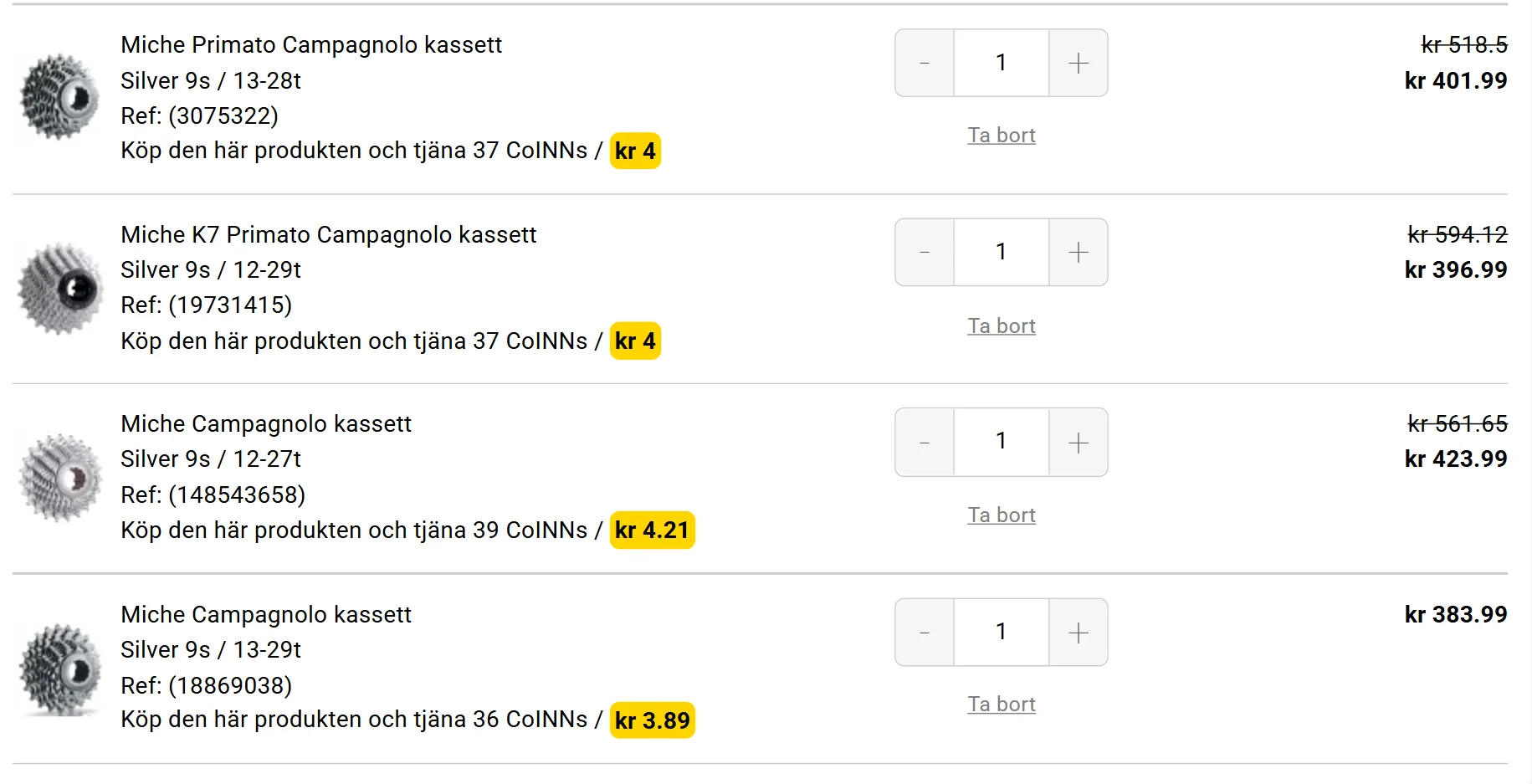
Task: Edit quantity field for Miche Primato 13-28t
Action: [x=1002, y=63]
